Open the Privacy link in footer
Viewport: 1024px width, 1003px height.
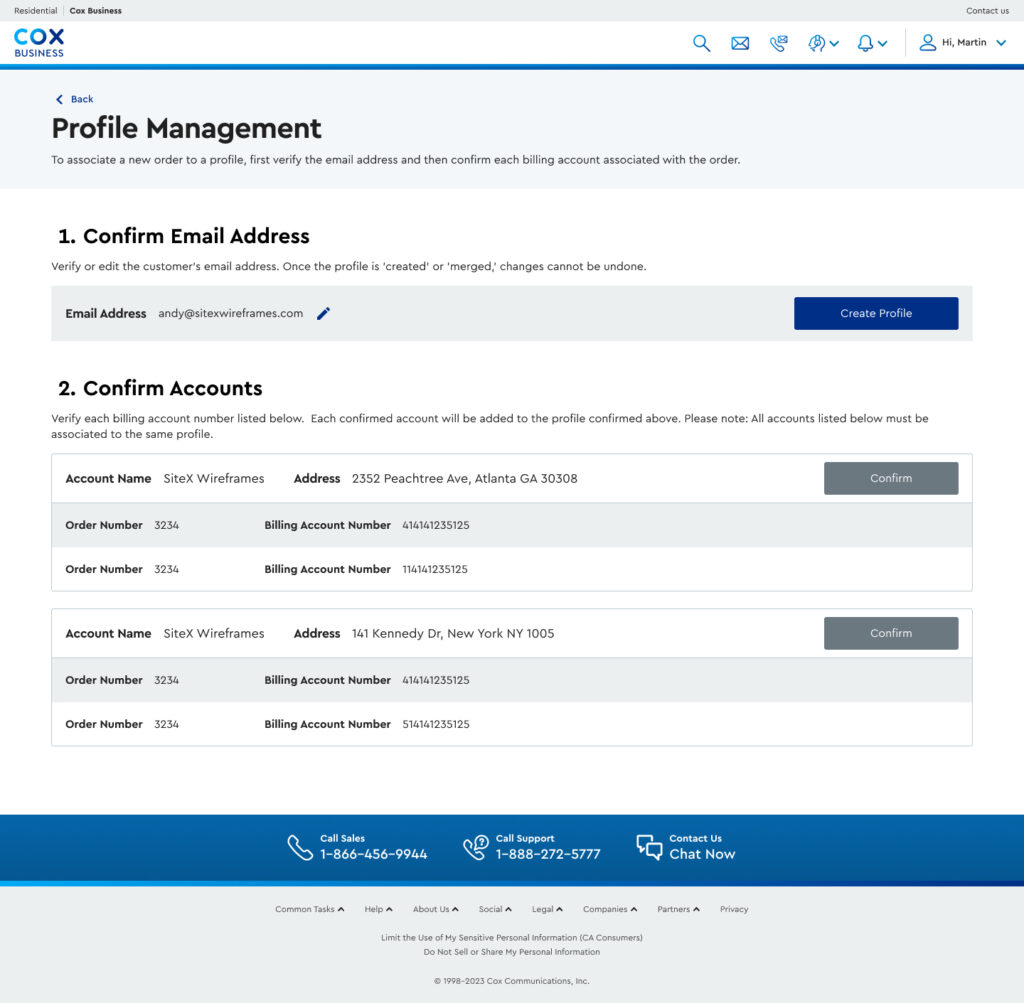pyautogui.click(x=733, y=909)
